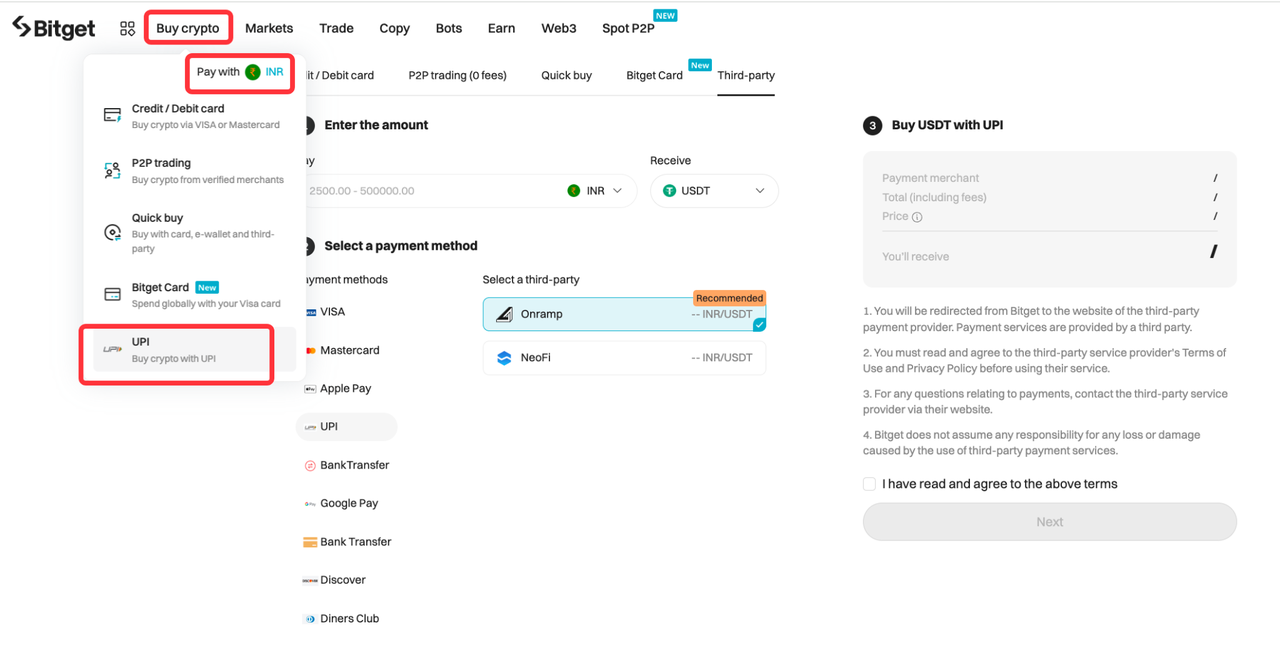The image size is (1280, 668).
Task: Click the Onramp provider logo
Action: point(505,314)
